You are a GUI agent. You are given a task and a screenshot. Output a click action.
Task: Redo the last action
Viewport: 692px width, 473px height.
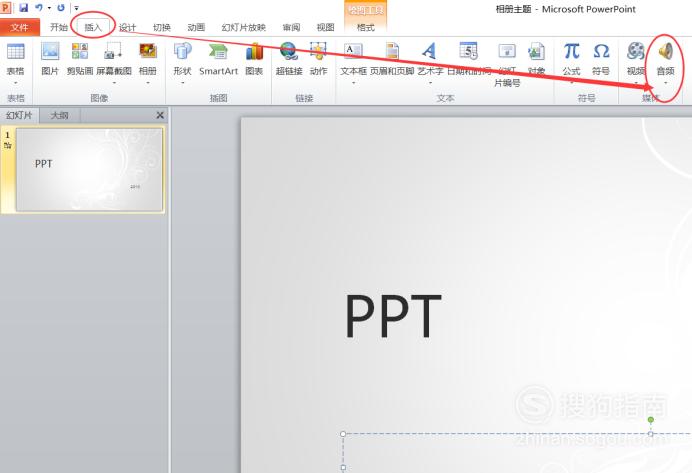pos(61,8)
